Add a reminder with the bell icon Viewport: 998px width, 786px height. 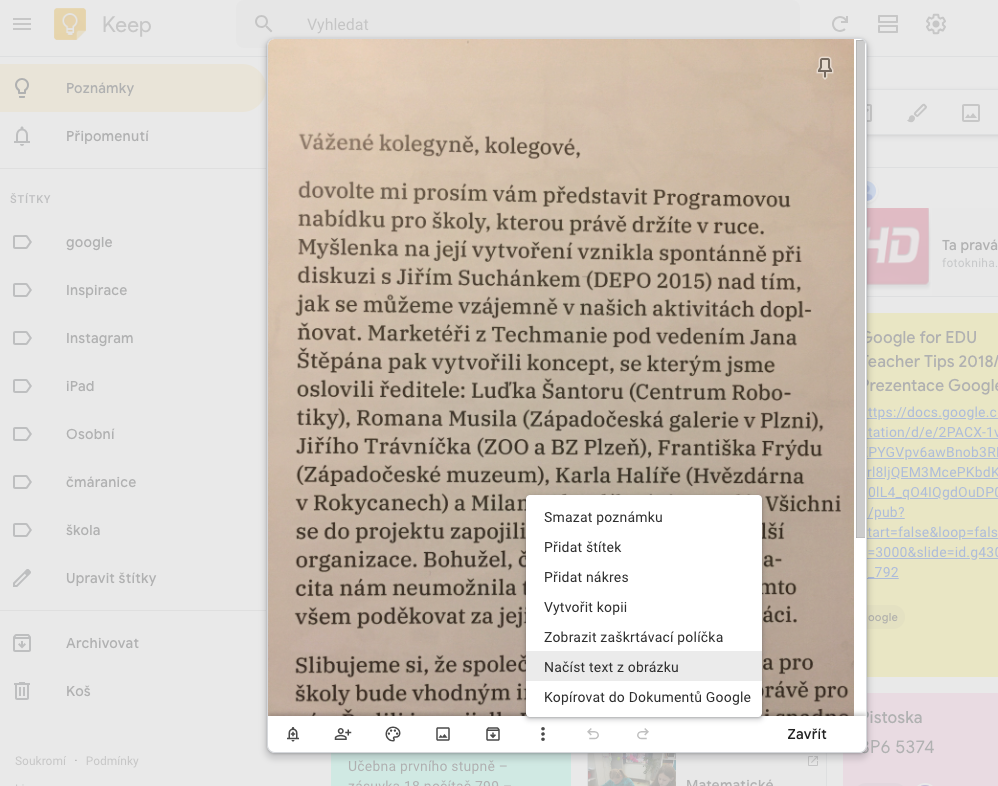point(293,734)
